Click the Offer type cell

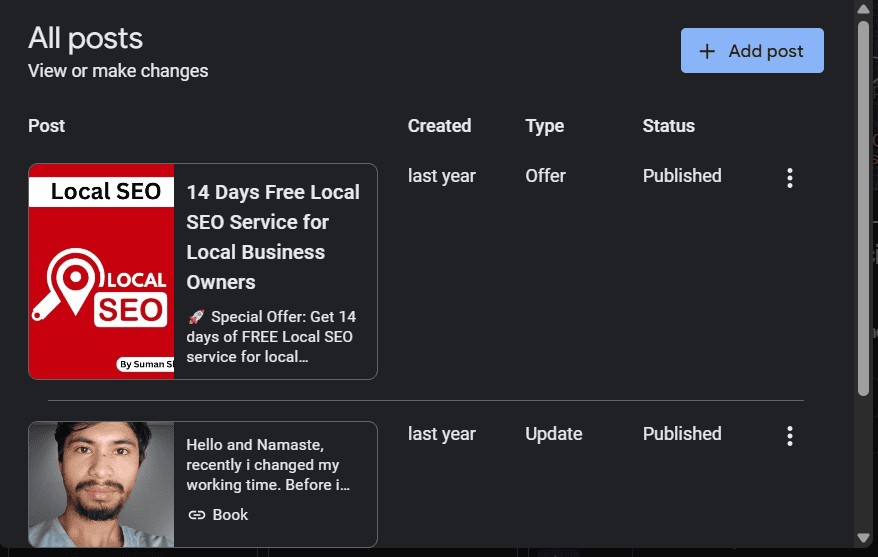(545, 176)
